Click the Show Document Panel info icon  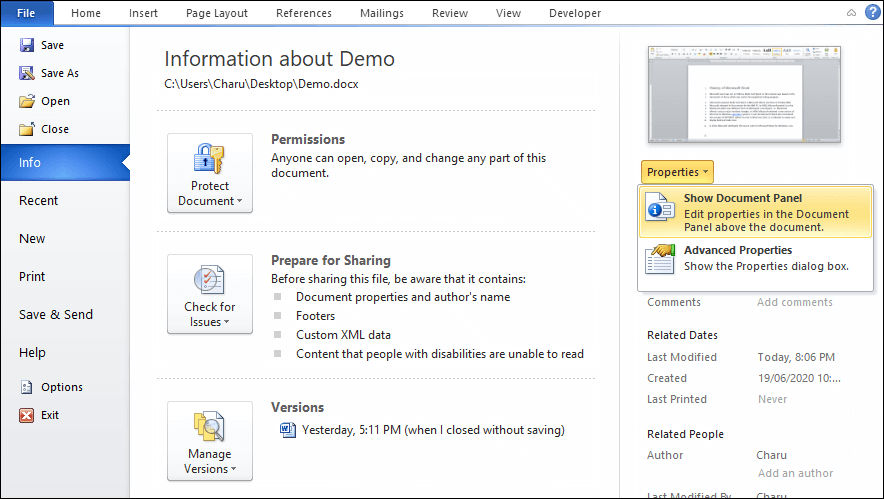660,207
